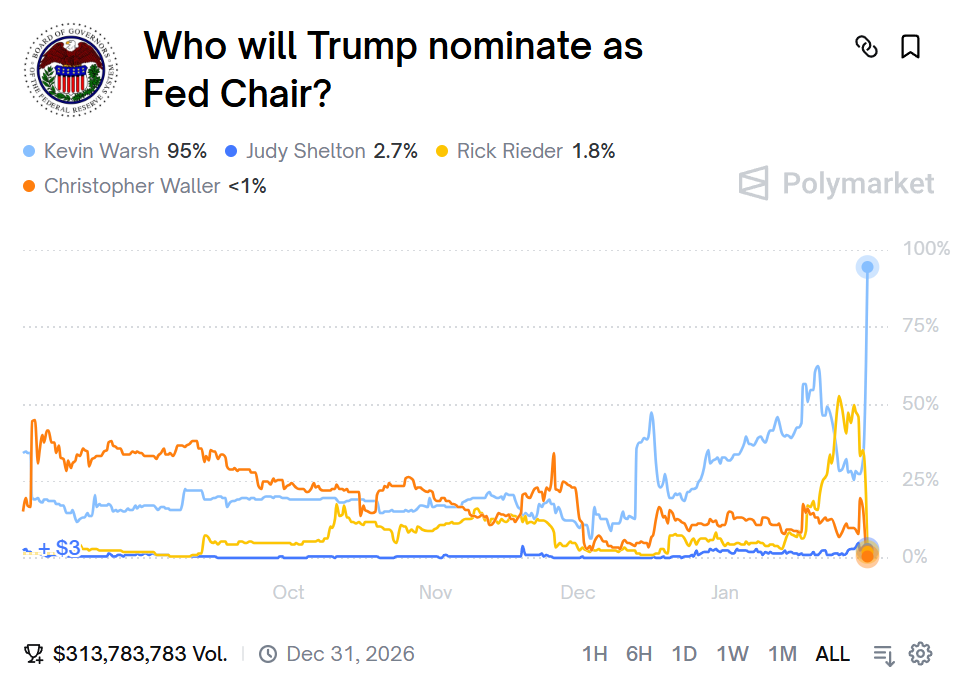Click Rick Rieder yellow legend dot
This screenshot has width=956, height=681.
443,152
